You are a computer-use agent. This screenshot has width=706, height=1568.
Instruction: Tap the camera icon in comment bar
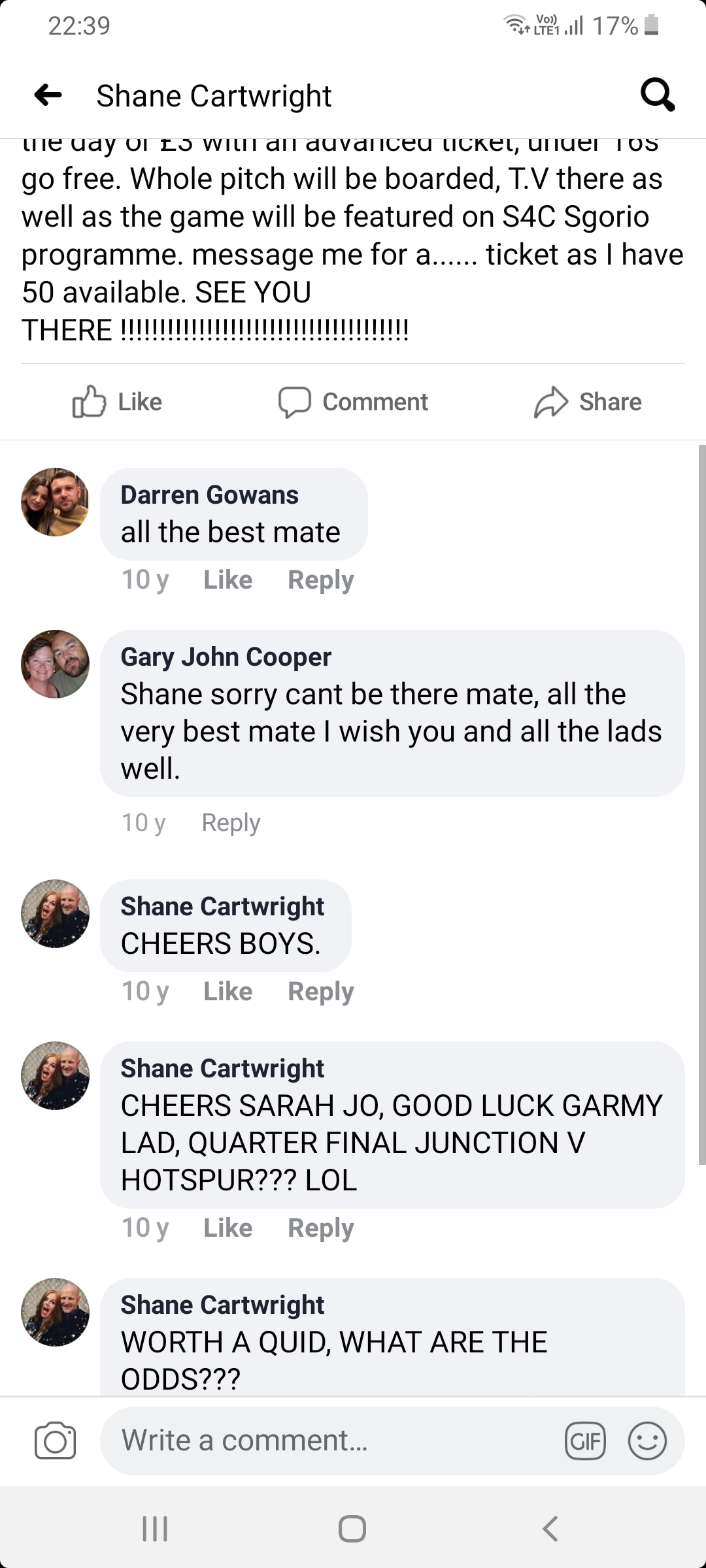coord(55,1441)
